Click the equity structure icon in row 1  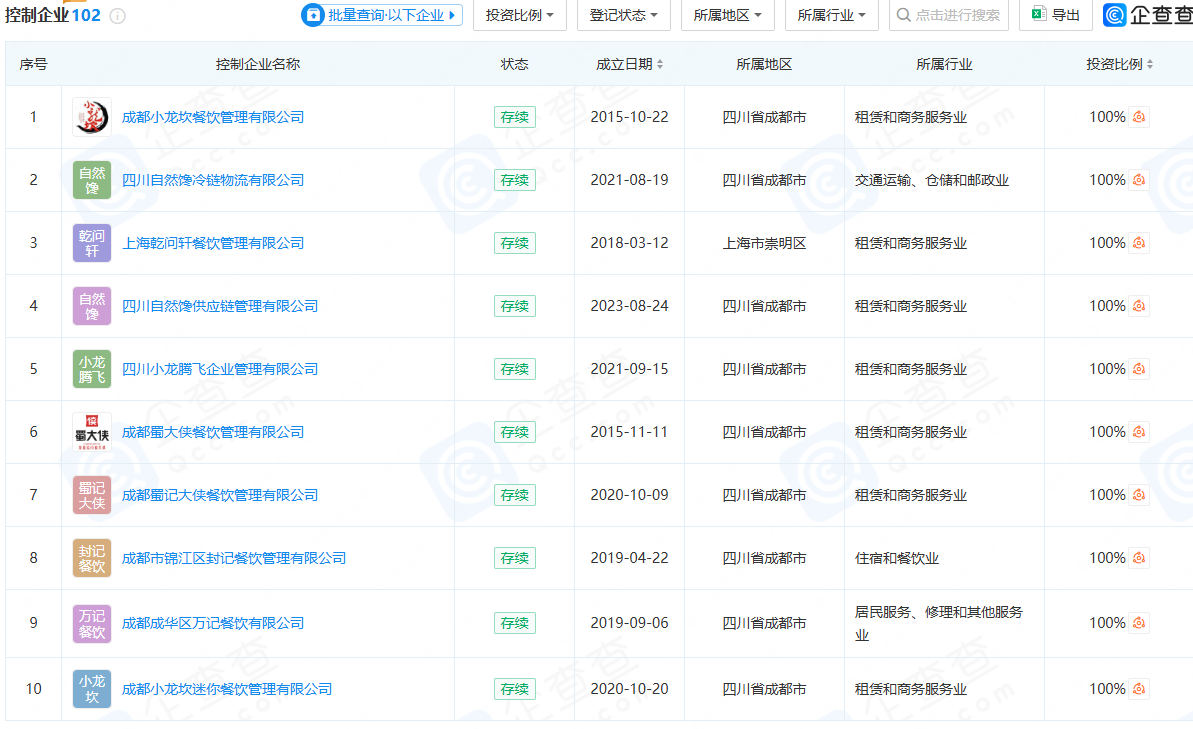[x=1139, y=117]
